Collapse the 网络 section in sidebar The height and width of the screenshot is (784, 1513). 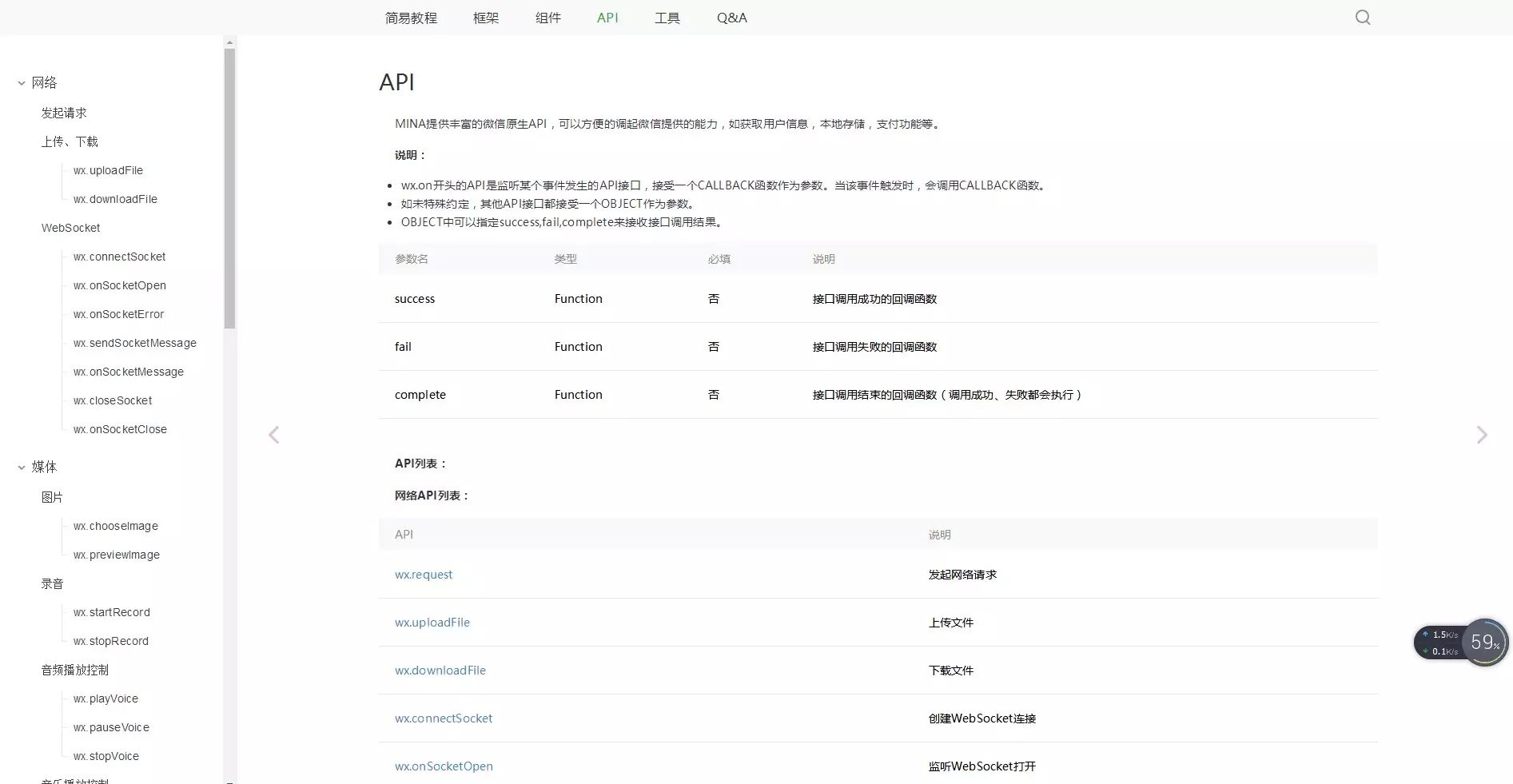click(22, 83)
